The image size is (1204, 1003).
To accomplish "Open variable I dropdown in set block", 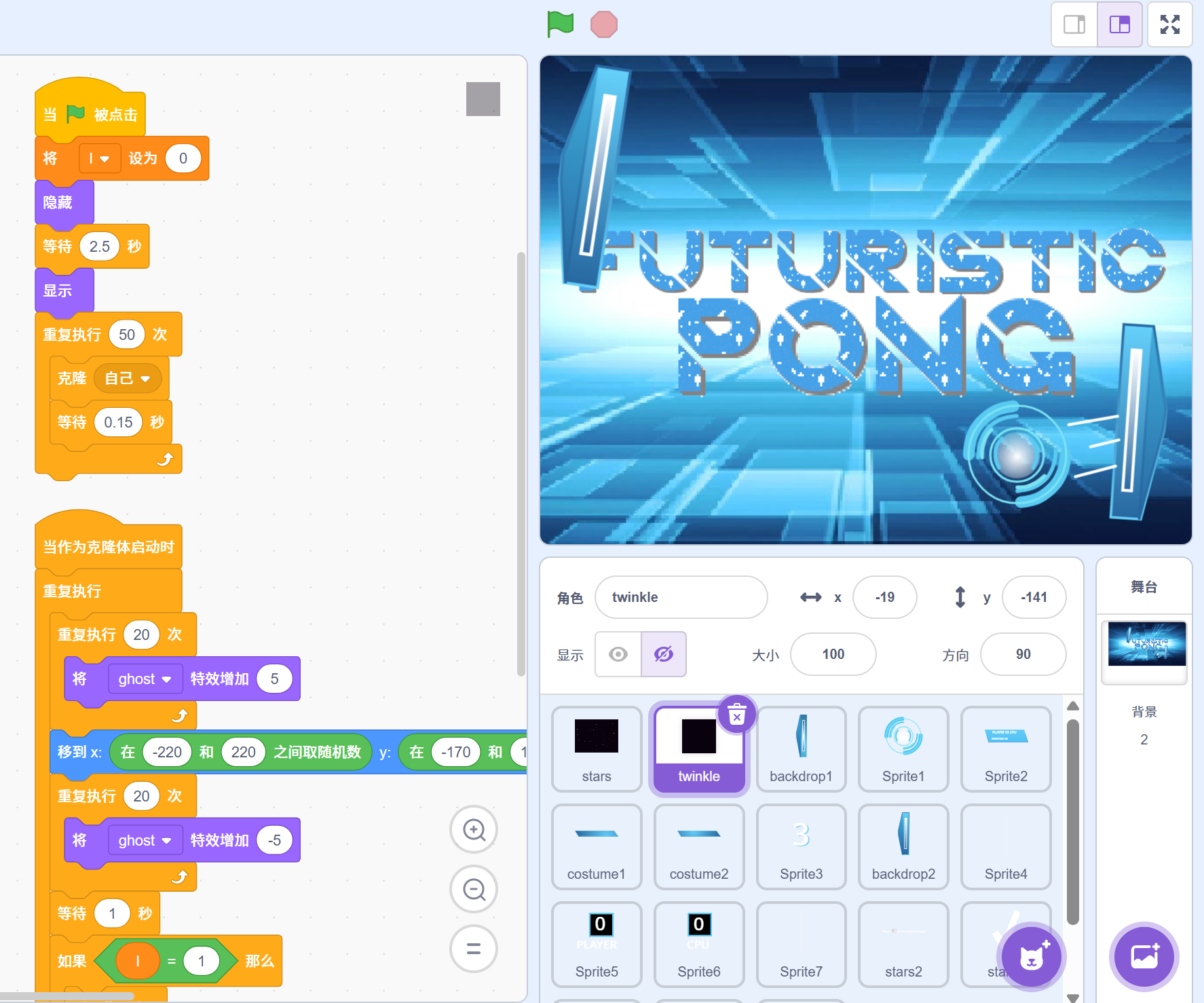I will point(100,159).
